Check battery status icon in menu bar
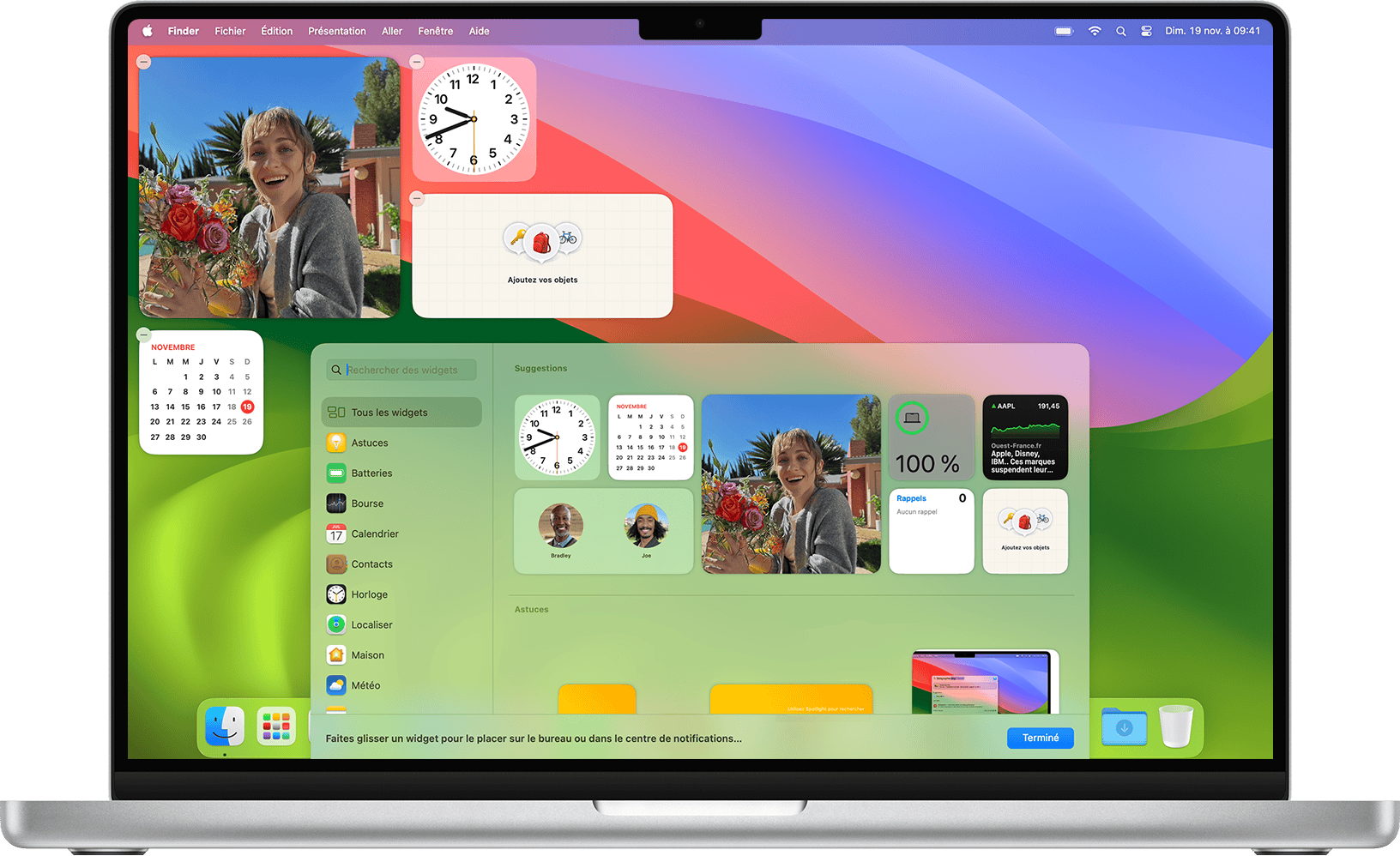 point(1064,31)
